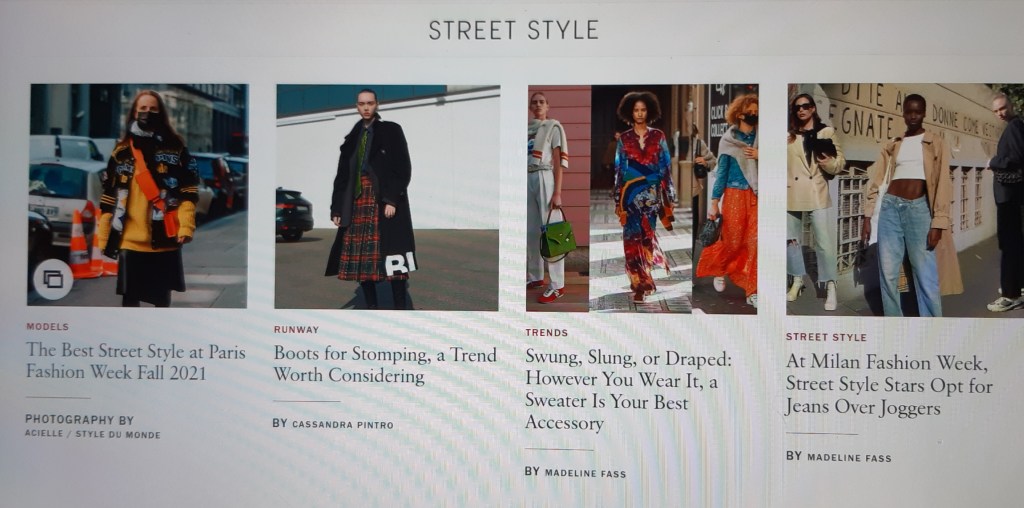Click the red STREET STYLE category label
This screenshot has width=1024, height=508.
[x=825, y=337]
